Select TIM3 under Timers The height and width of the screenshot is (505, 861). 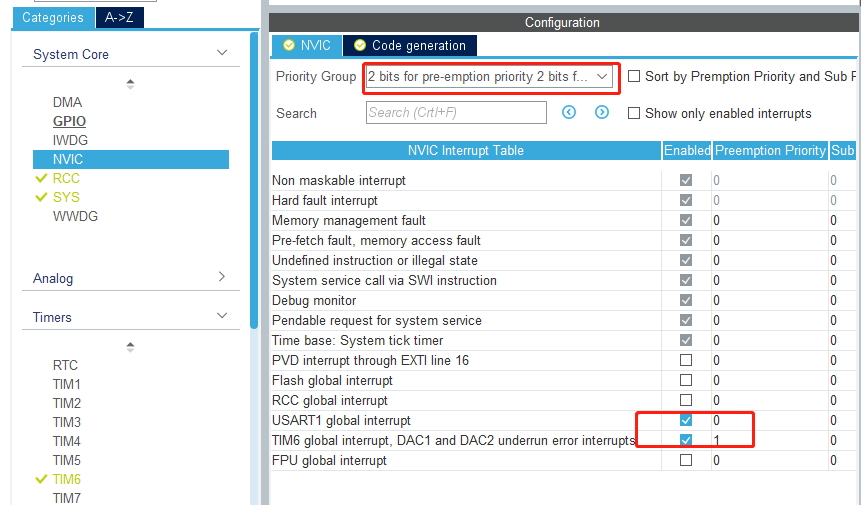pyautogui.click(x=66, y=422)
